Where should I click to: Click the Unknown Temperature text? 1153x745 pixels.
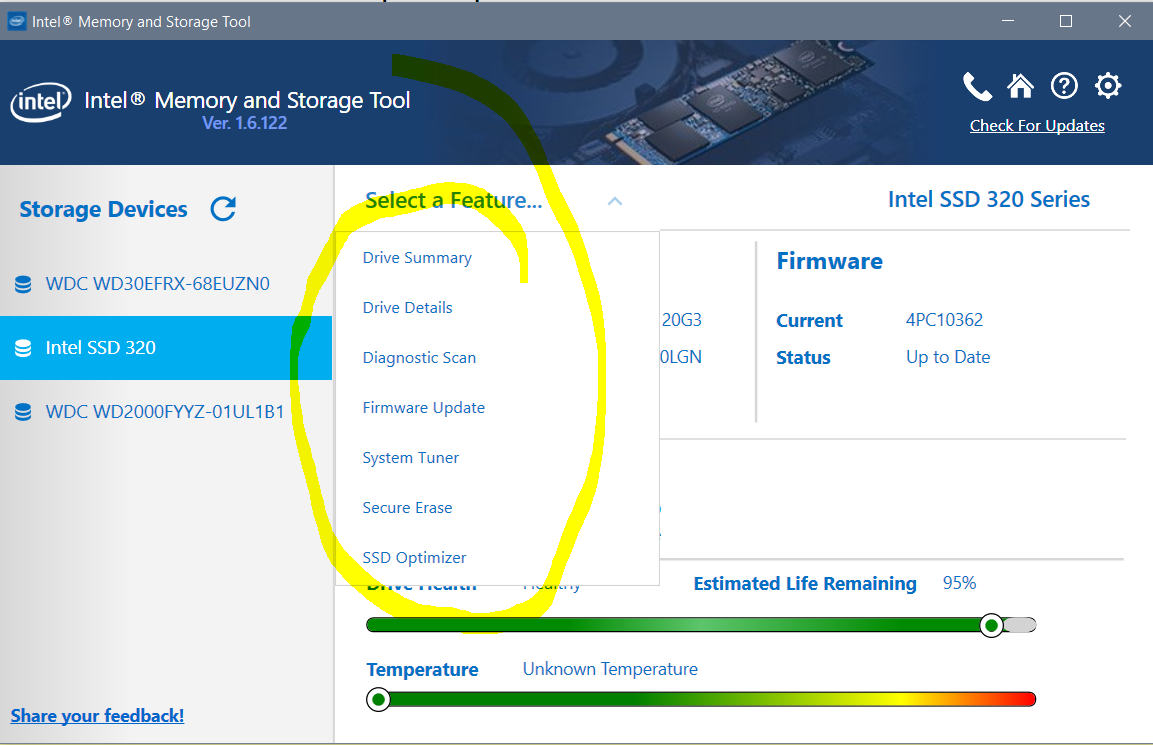610,669
